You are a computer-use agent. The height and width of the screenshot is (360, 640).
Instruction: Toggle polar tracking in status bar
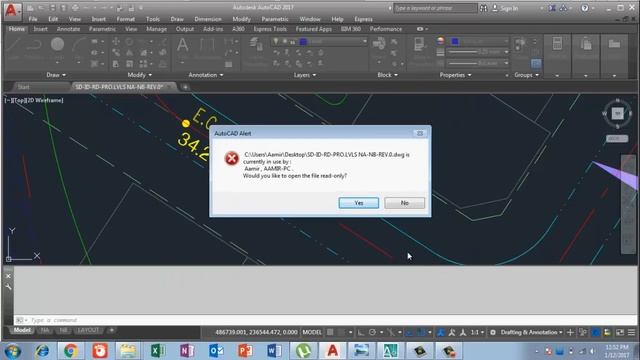(372, 332)
